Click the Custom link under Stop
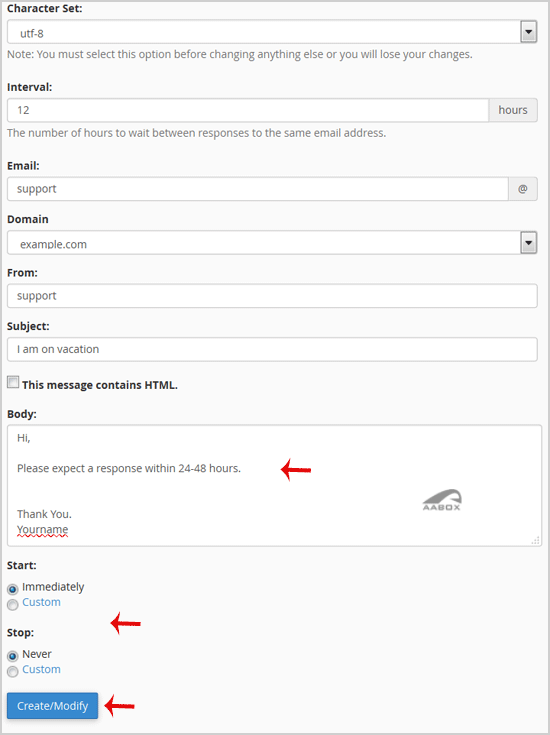This screenshot has width=550, height=735. pos(41,669)
